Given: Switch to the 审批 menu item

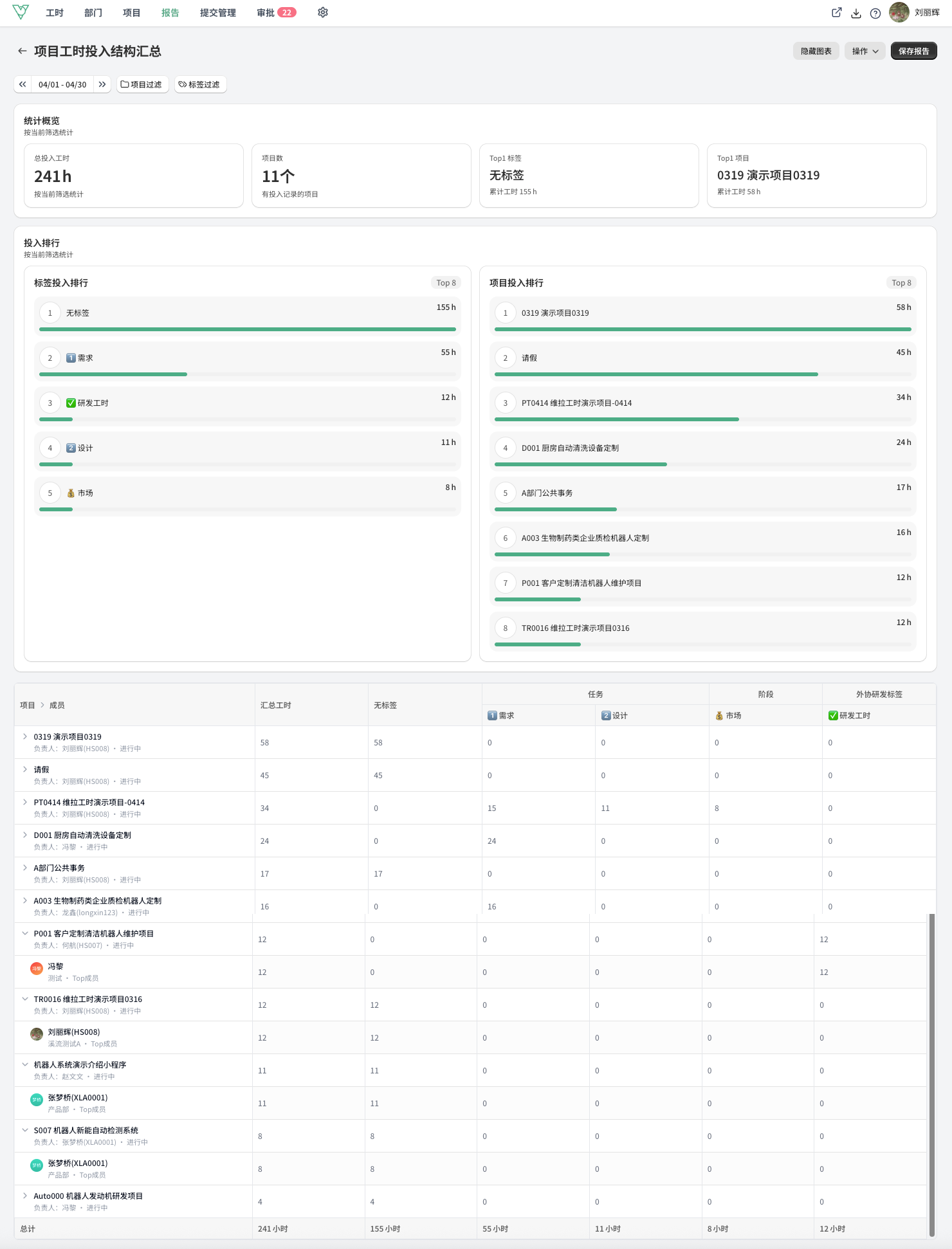Looking at the screenshot, I should (277, 12).
